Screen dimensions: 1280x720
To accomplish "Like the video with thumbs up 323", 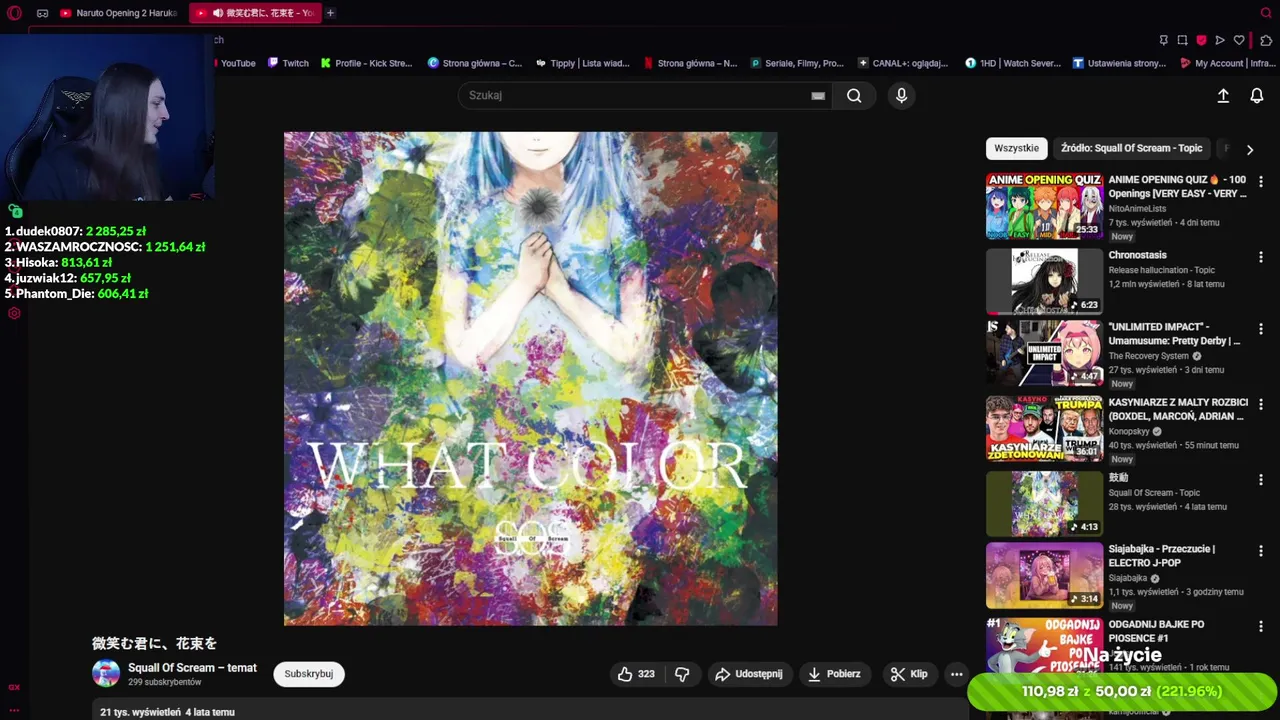I will point(637,674).
